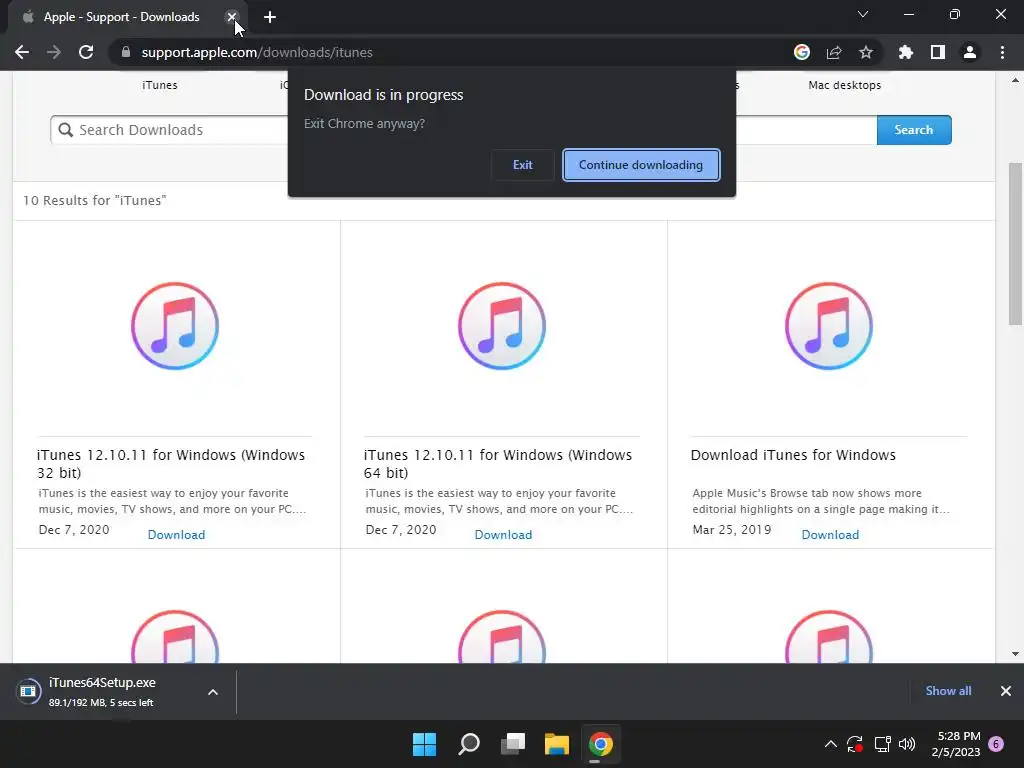Open the Chrome three-dot menu
Image resolution: width=1024 pixels, height=768 pixels.
point(1002,52)
